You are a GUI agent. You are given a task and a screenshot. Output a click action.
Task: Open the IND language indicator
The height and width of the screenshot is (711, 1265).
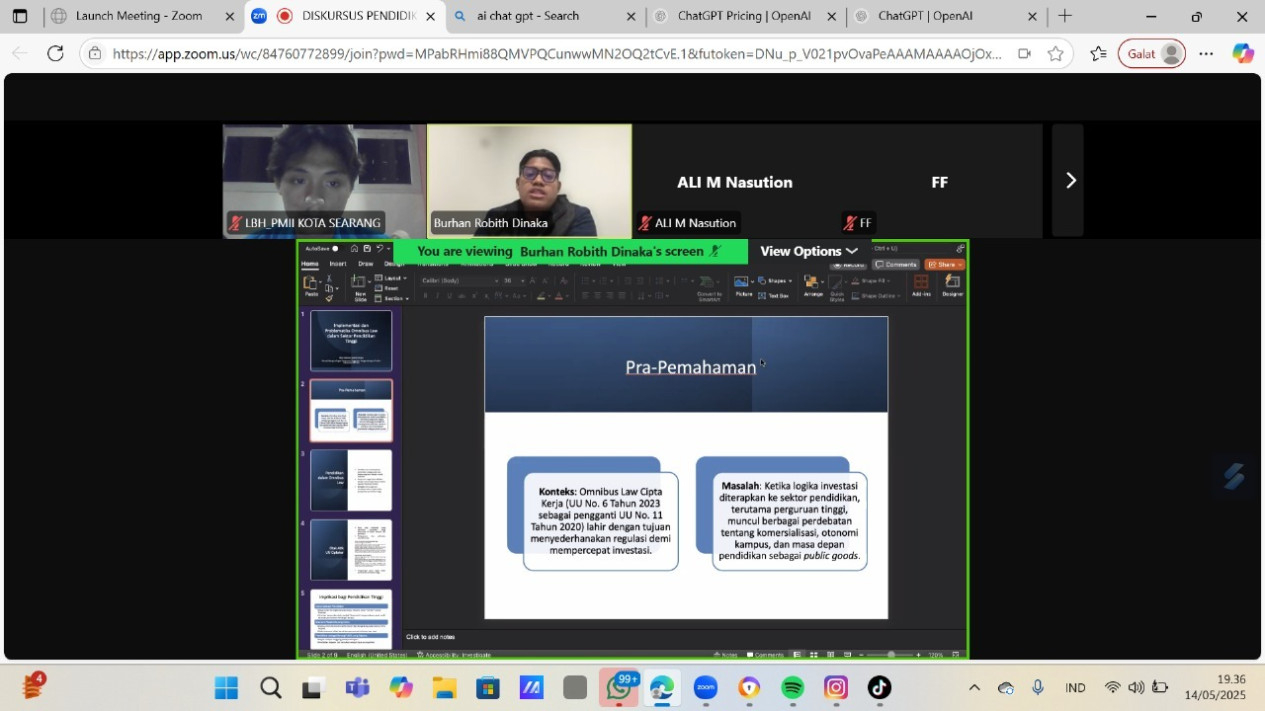pyautogui.click(x=1076, y=688)
